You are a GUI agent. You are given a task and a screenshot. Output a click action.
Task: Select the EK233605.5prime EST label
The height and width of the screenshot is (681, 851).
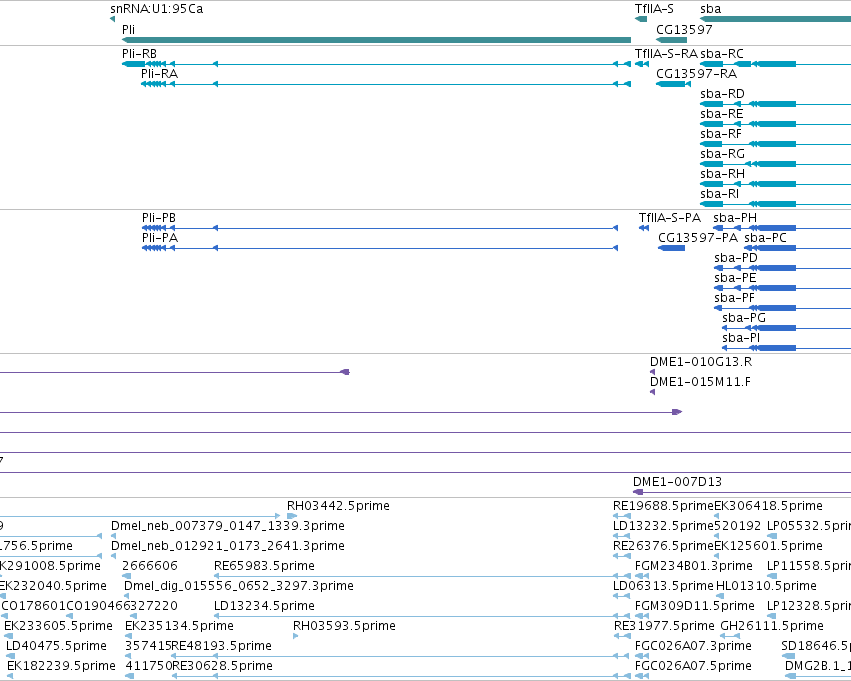[x=59, y=627]
